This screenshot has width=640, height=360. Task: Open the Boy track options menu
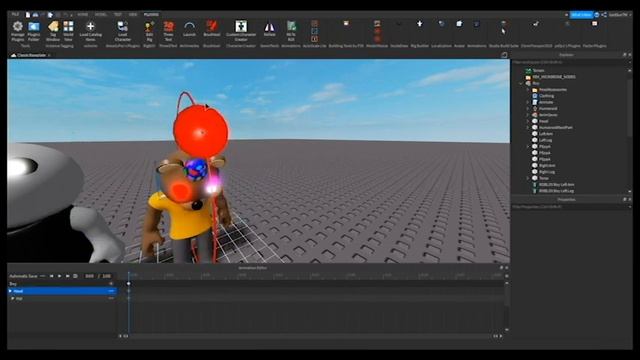(111, 284)
